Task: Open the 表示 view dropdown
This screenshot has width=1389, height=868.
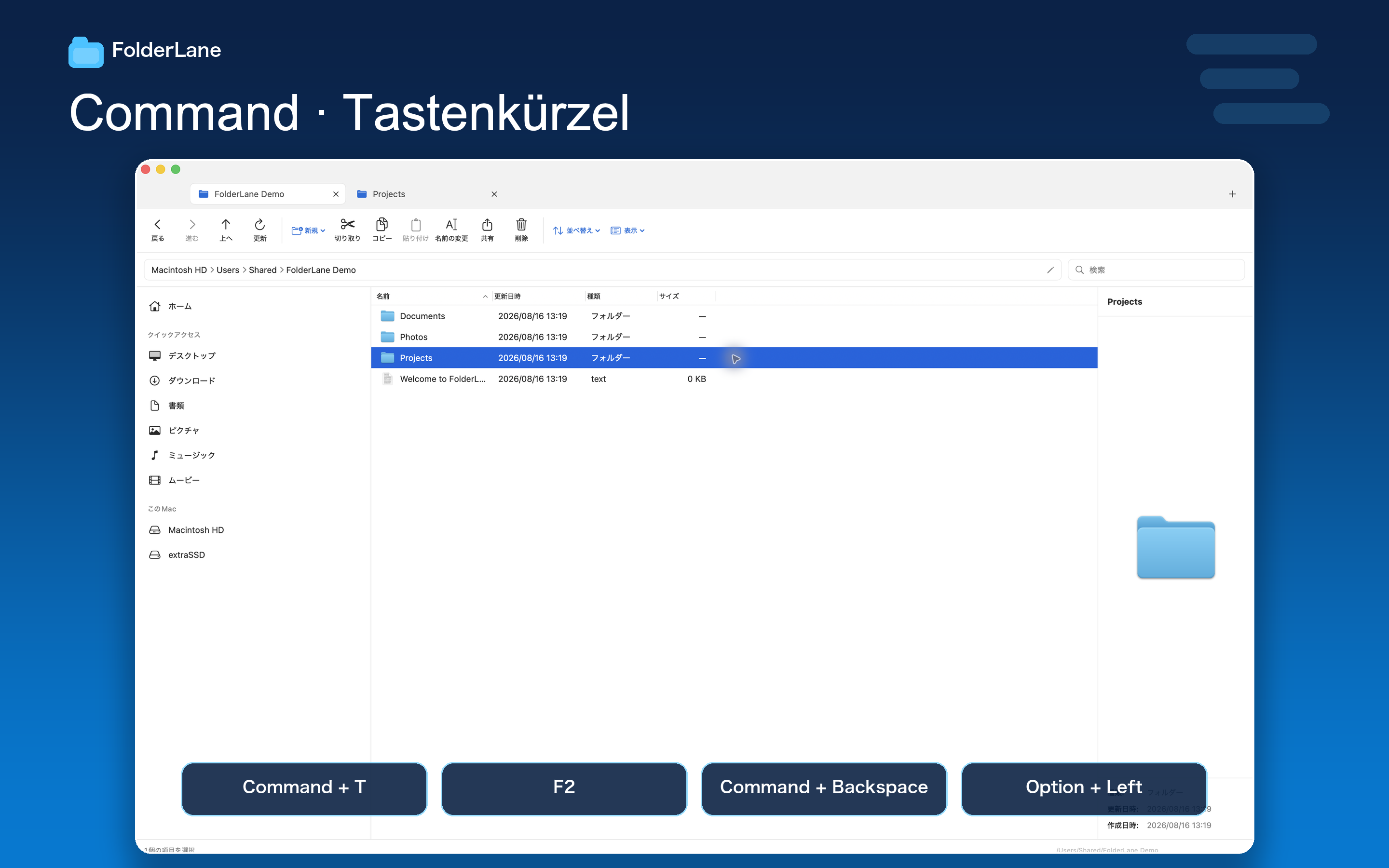Action: (x=627, y=230)
